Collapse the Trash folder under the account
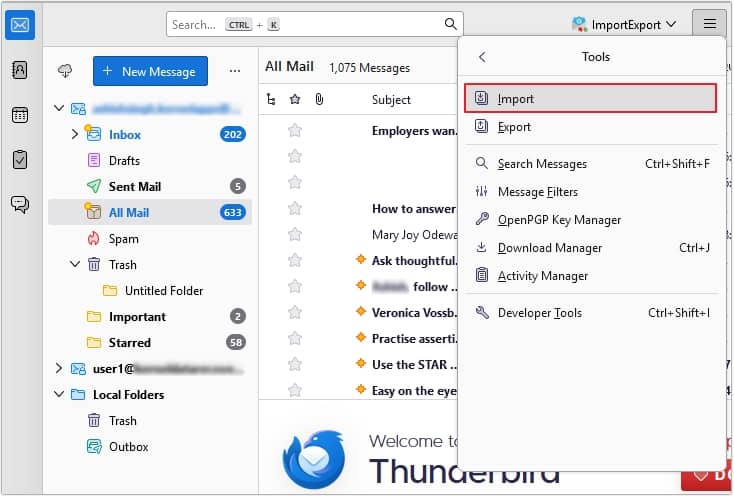Image resolution: width=734 pixels, height=497 pixels. click(x=75, y=264)
